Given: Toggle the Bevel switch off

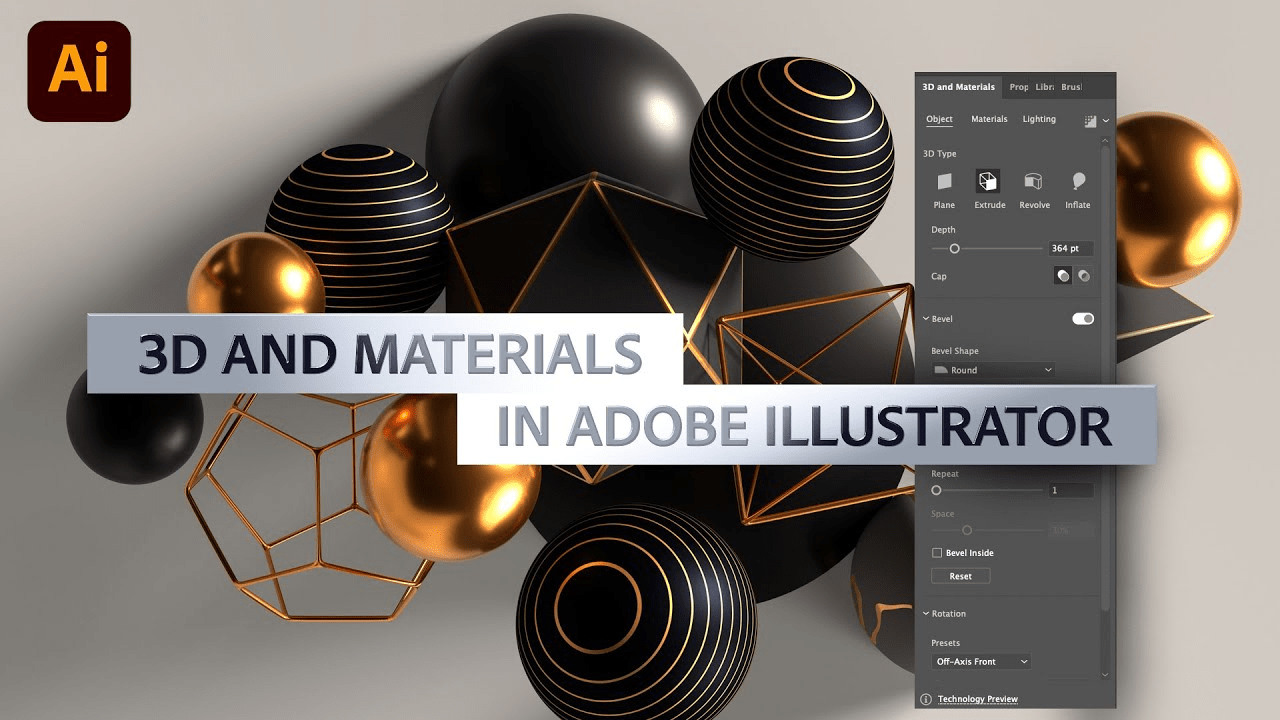Looking at the screenshot, I should coord(1083,319).
